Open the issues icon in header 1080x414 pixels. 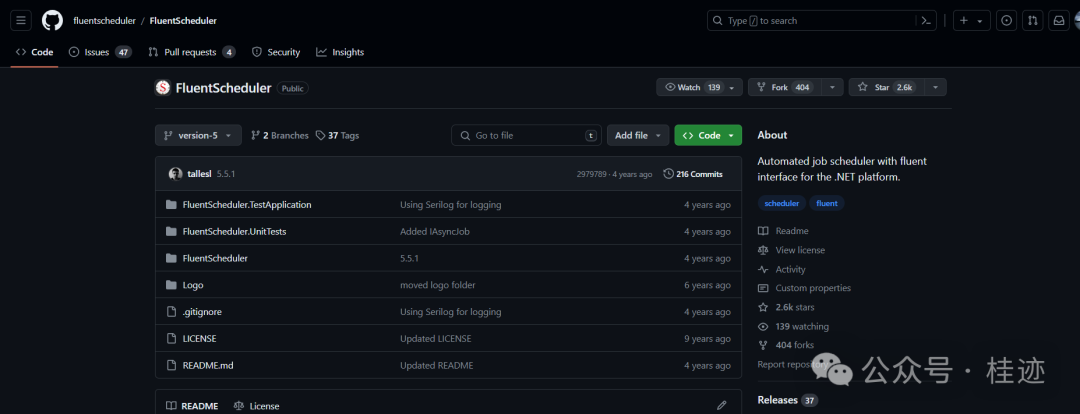point(1006,20)
